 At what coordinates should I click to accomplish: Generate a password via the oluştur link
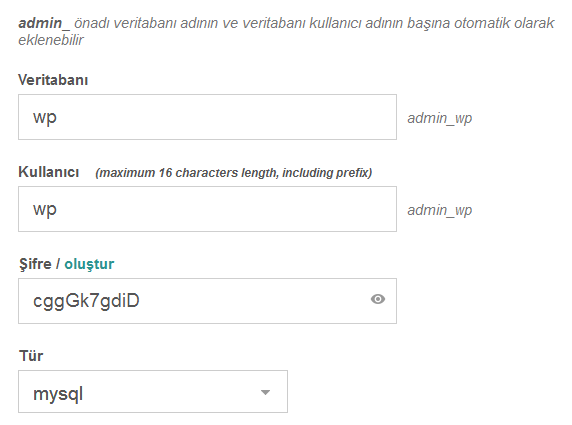(89, 264)
